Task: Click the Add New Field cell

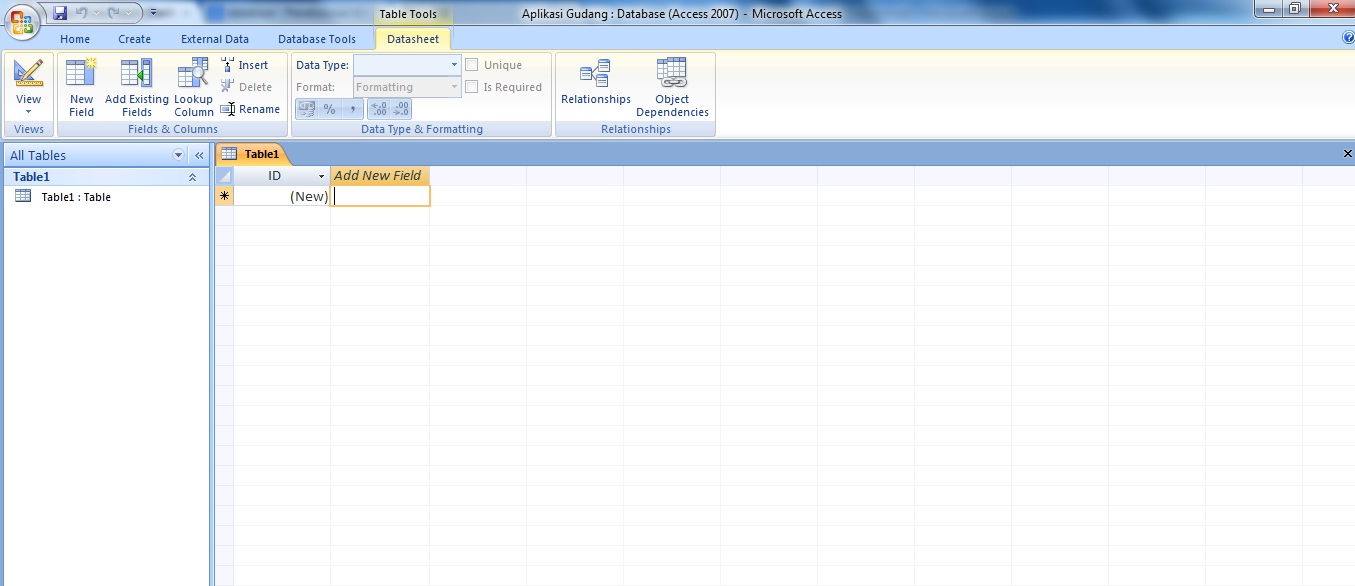Action: (x=380, y=196)
